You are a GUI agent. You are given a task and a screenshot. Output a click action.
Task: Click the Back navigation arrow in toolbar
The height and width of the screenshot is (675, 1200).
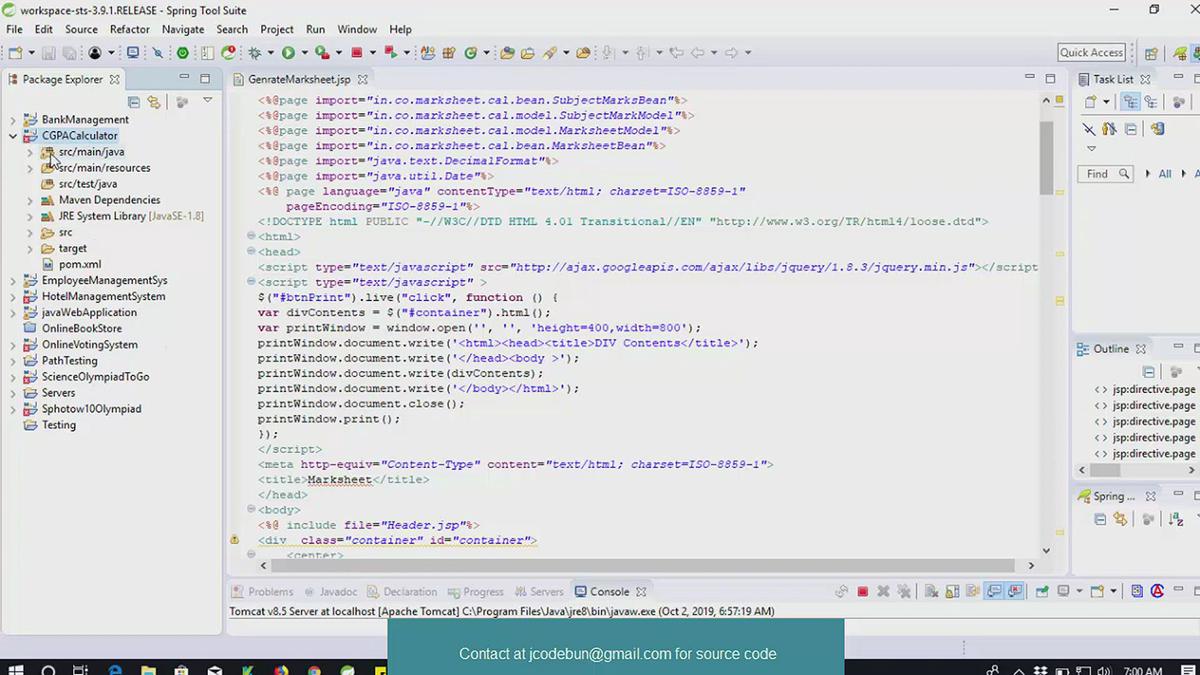point(697,52)
